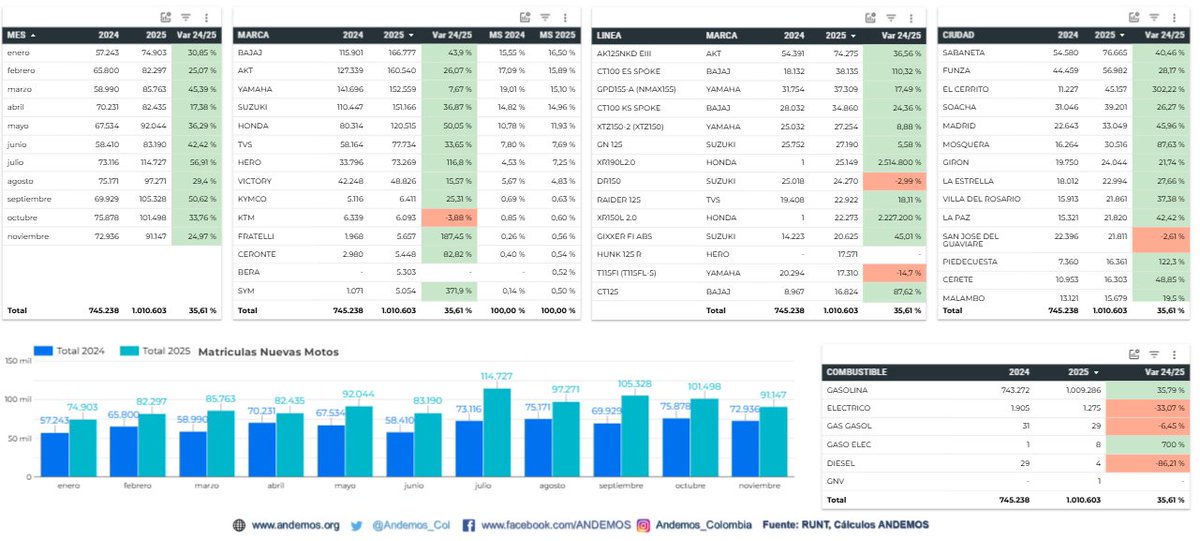This screenshot has height=541, width=1200.
Task: Click GASO ELEC row in COMBUSTIBLE table
Action: (x=1006, y=445)
